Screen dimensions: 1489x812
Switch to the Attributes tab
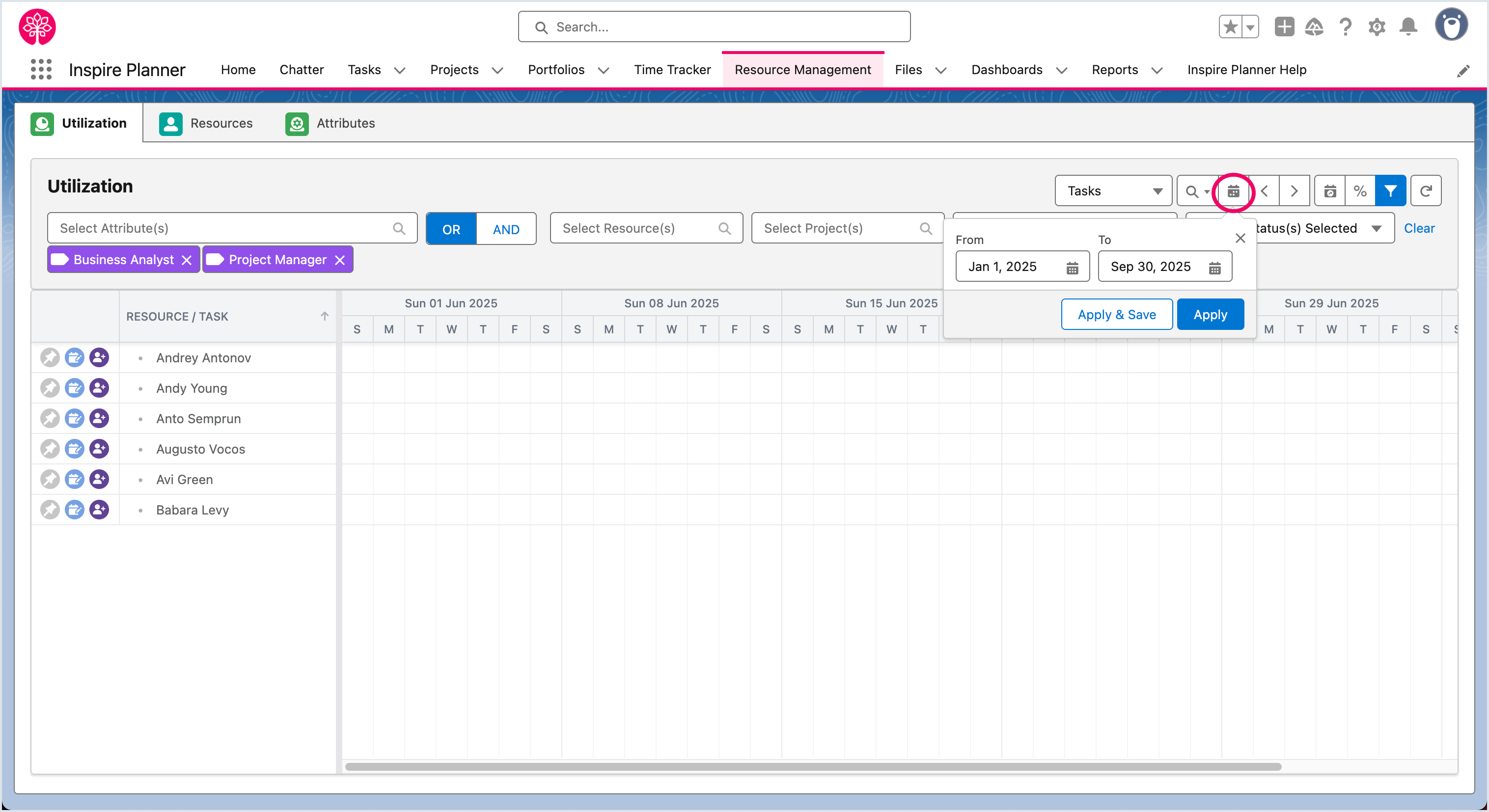click(330, 124)
